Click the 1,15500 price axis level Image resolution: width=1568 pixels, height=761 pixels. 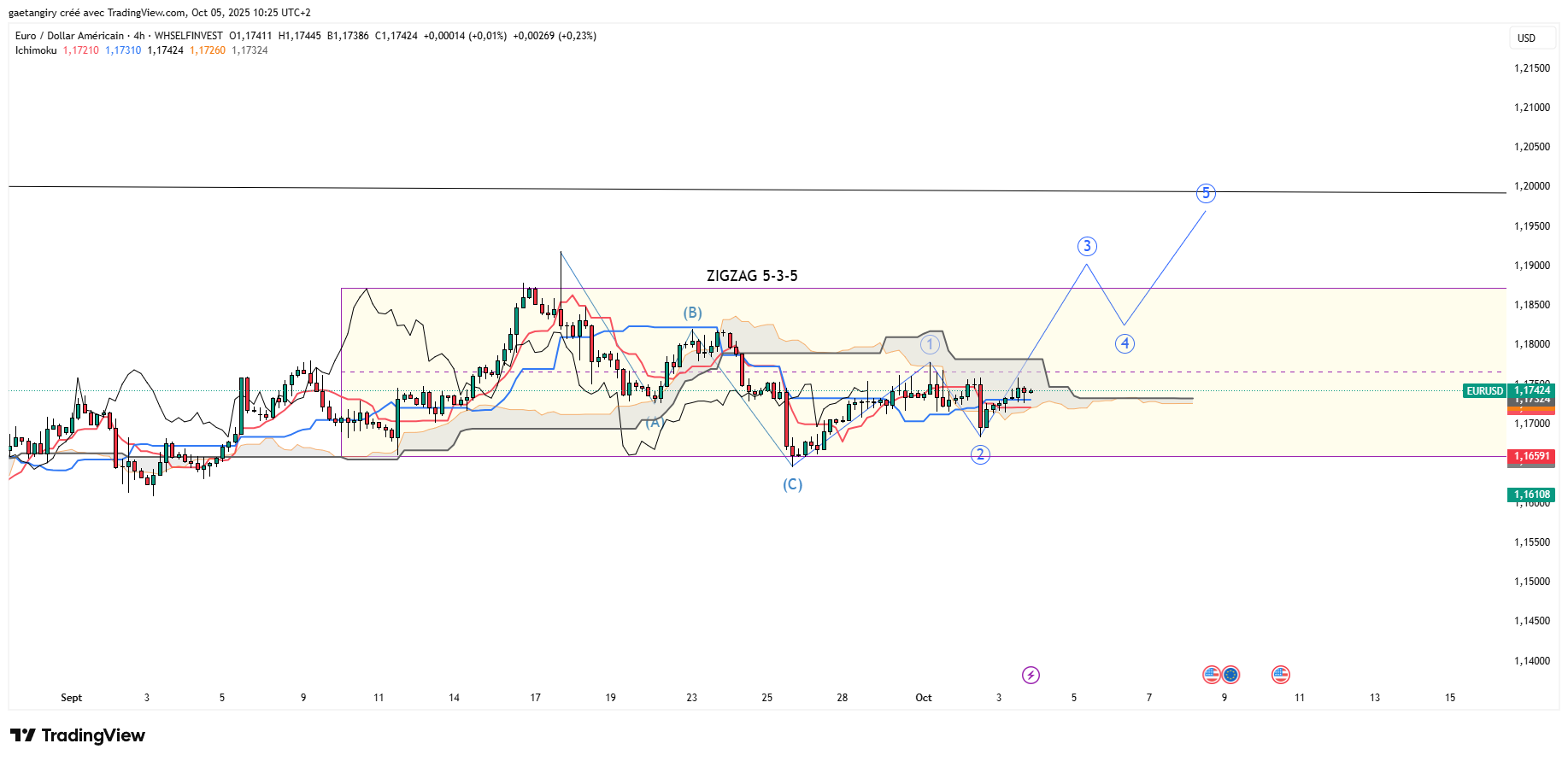(x=1532, y=542)
